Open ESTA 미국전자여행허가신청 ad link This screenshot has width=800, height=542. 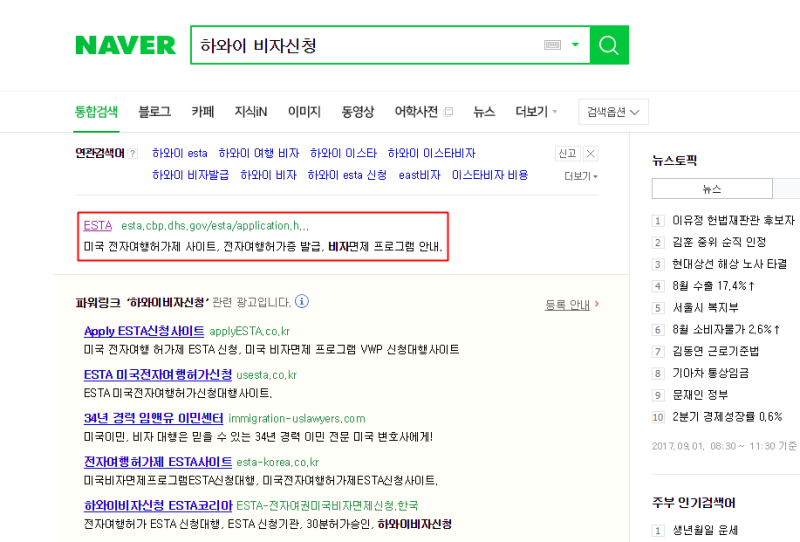click(x=158, y=375)
